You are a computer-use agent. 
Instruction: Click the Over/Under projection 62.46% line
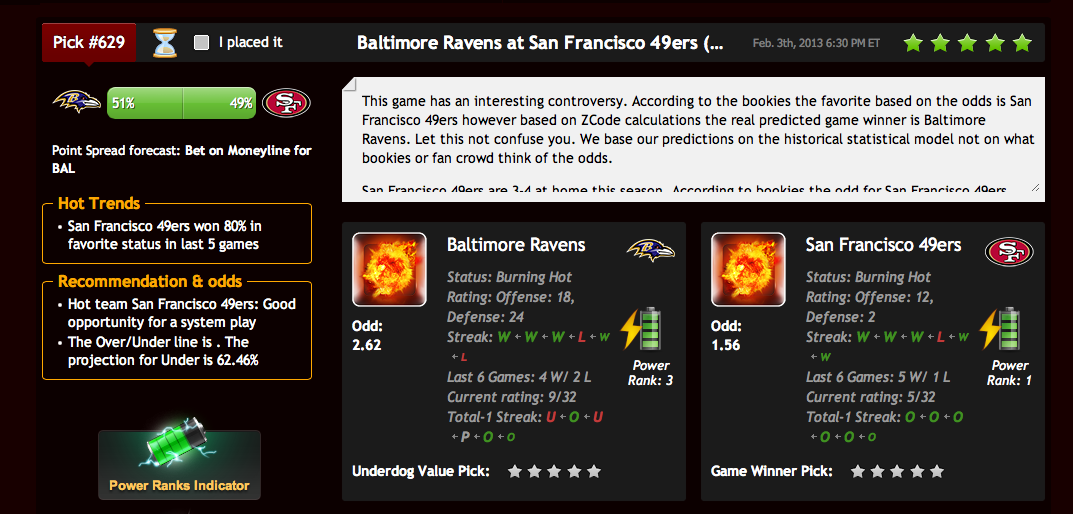point(163,351)
